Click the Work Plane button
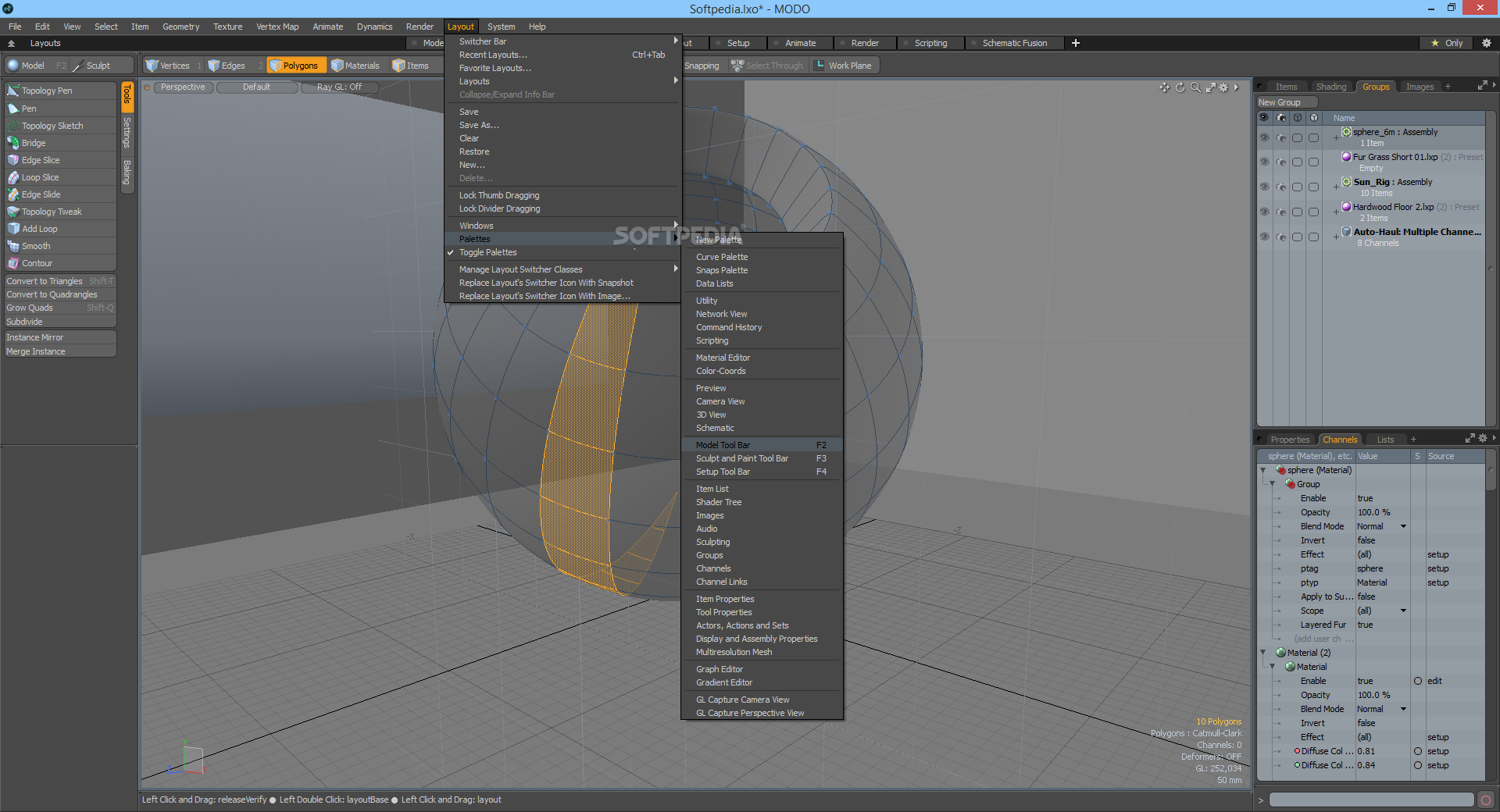This screenshot has height=812, width=1500. pyautogui.click(x=844, y=66)
